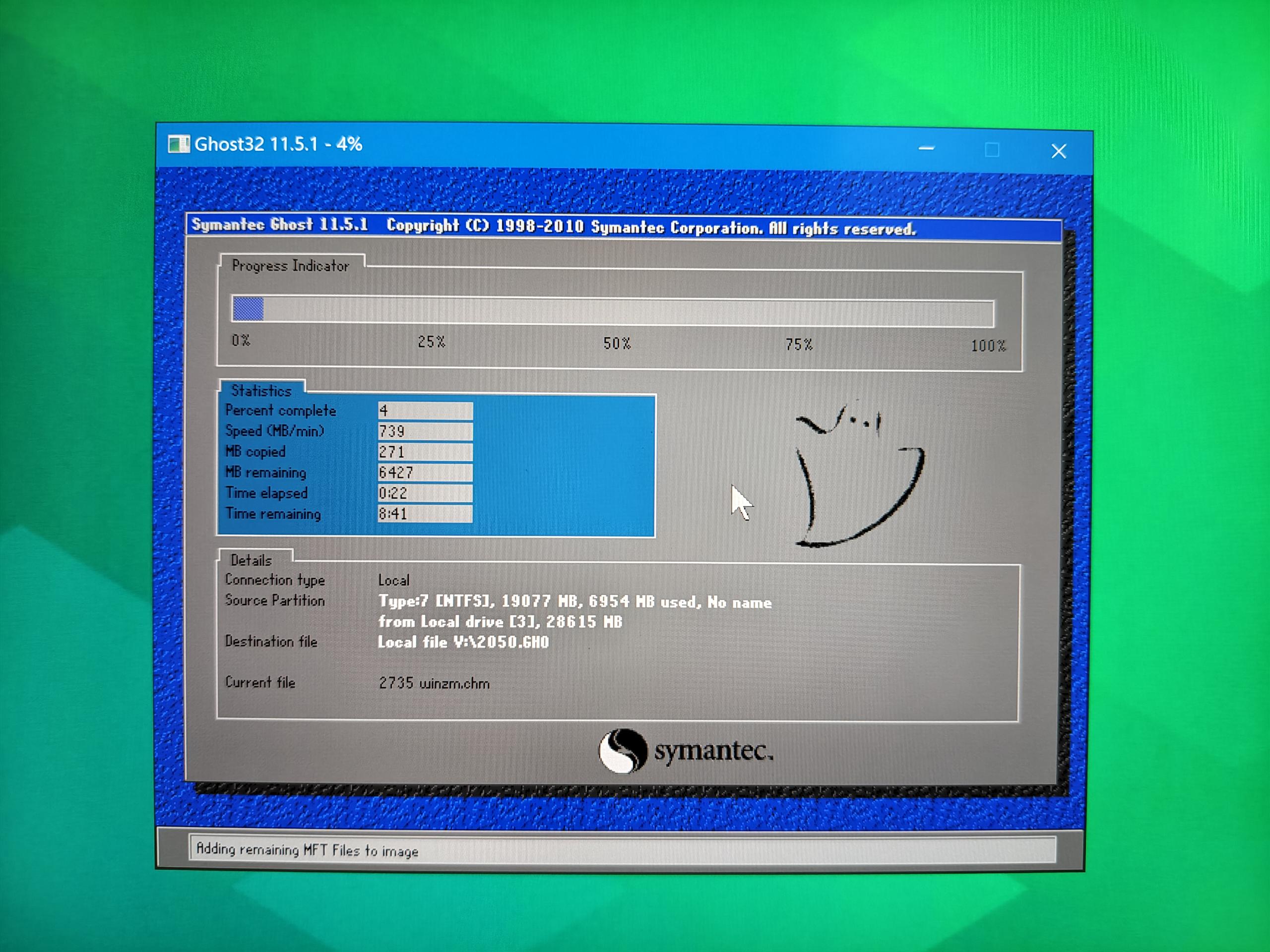Screen dimensions: 1270x952
Task: Click the 'Time remaining' label
Action: [273, 514]
